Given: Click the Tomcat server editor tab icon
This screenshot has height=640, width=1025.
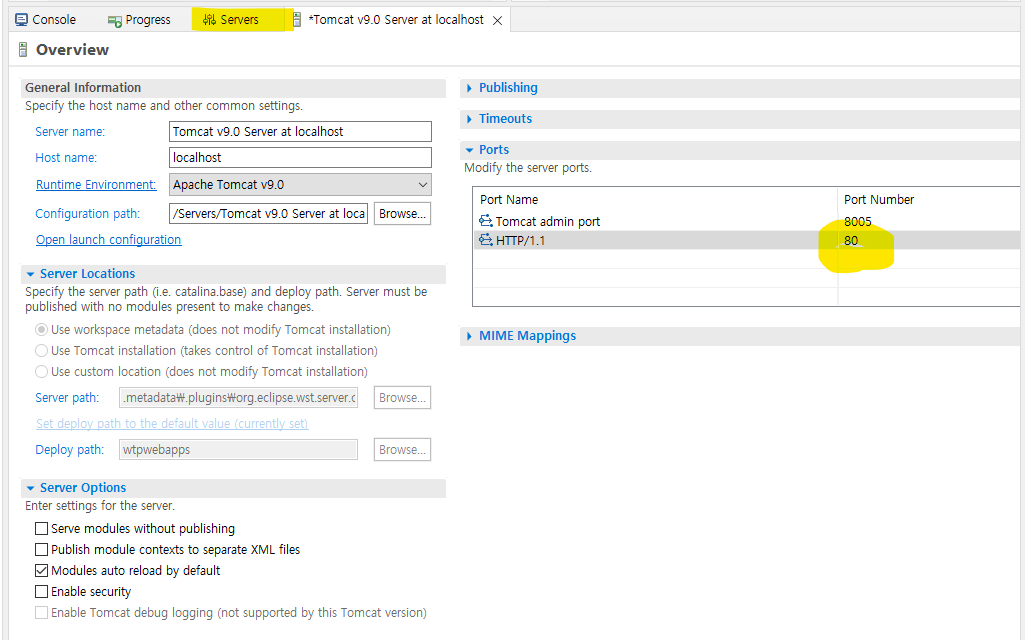Looking at the screenshot, I should click(x=297, y=20).
